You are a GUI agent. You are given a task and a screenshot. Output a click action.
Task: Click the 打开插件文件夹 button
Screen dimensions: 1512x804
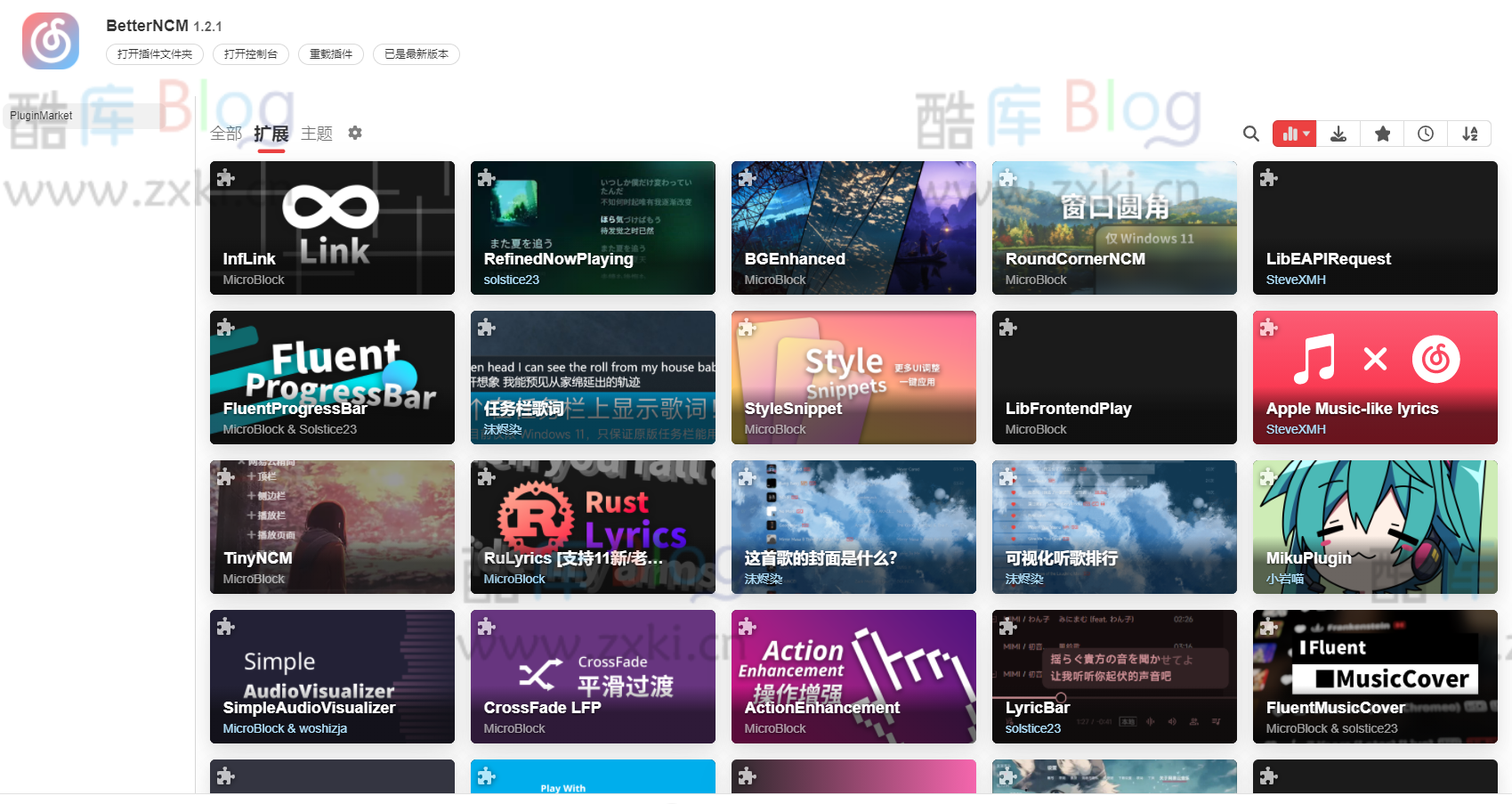(x=155, y=54)
